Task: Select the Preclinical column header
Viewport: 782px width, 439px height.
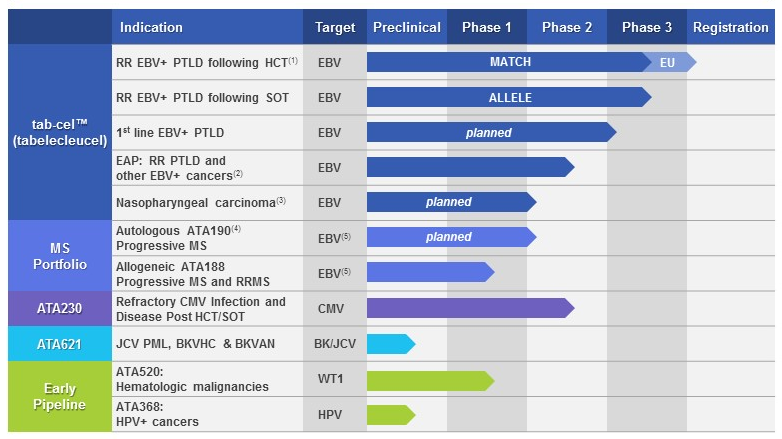Action: (407, 27)
